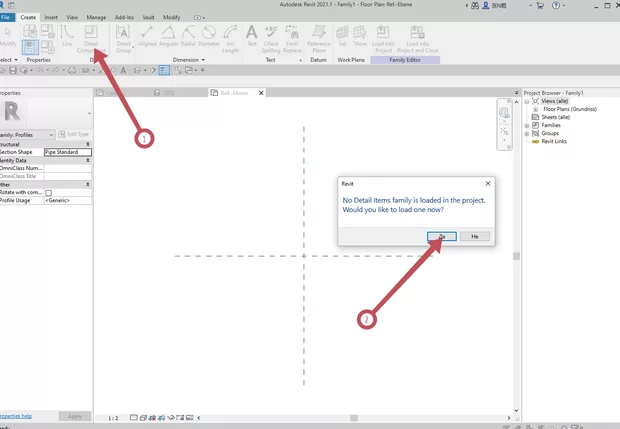Select the Aligned dimension tool

(x=147, y=36)
